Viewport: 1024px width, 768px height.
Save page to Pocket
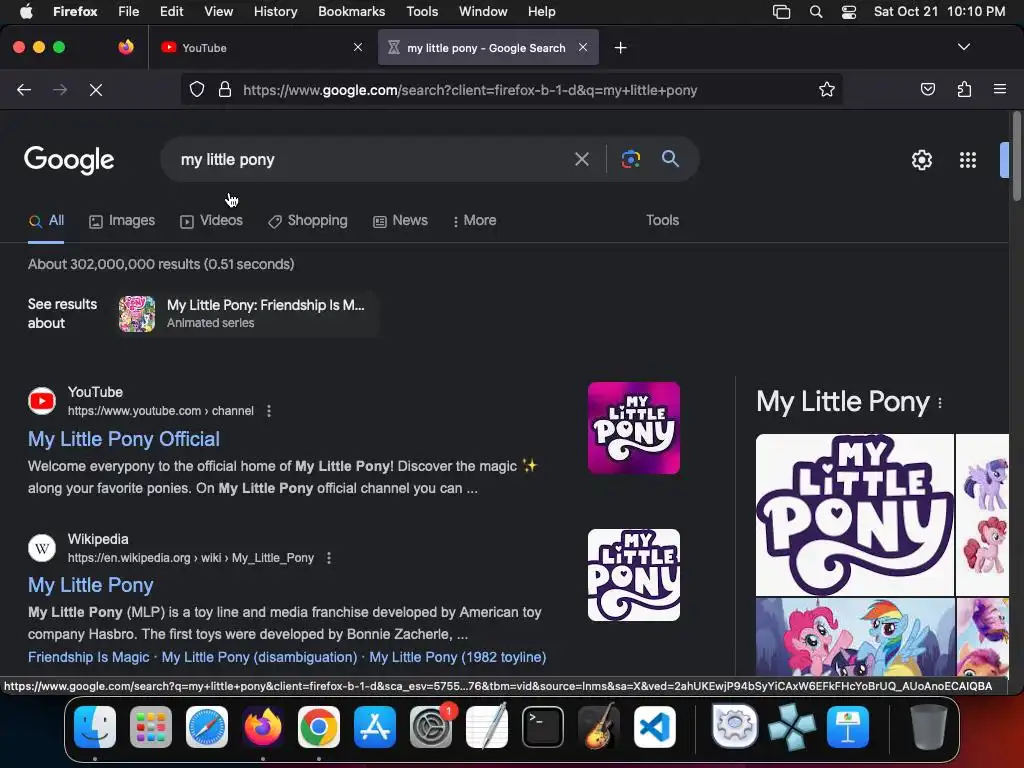coord(927,89)
